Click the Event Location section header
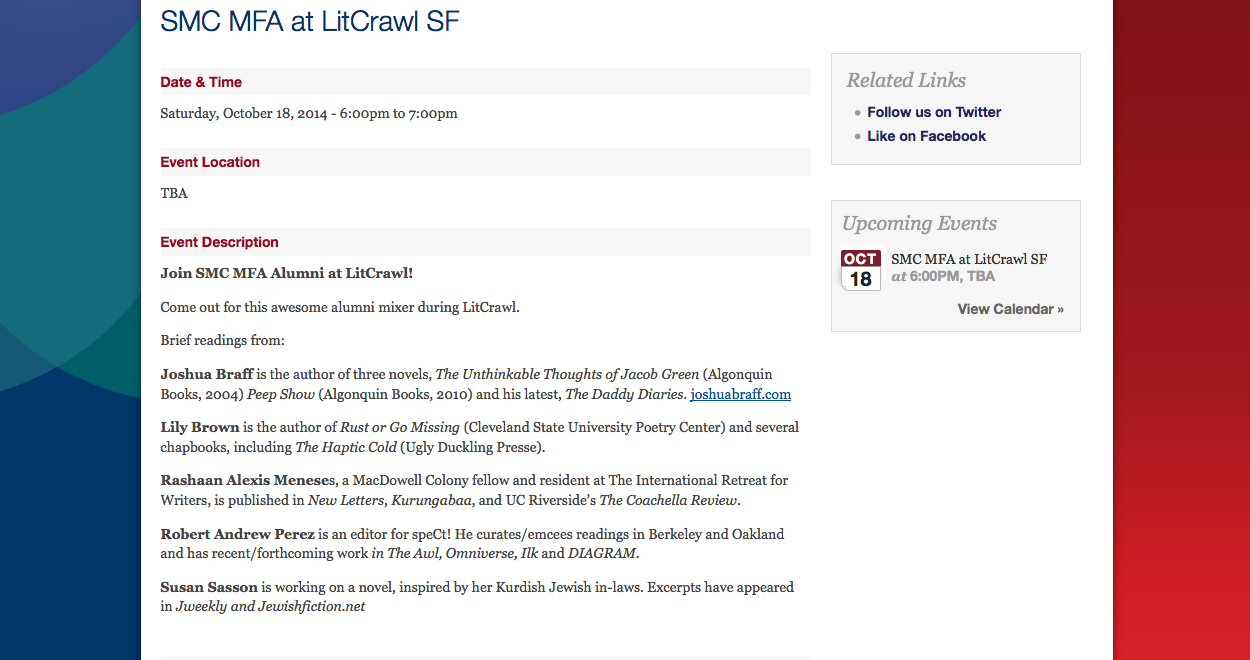The height and width of the screenshot is (660, 1250). (210, 162)
